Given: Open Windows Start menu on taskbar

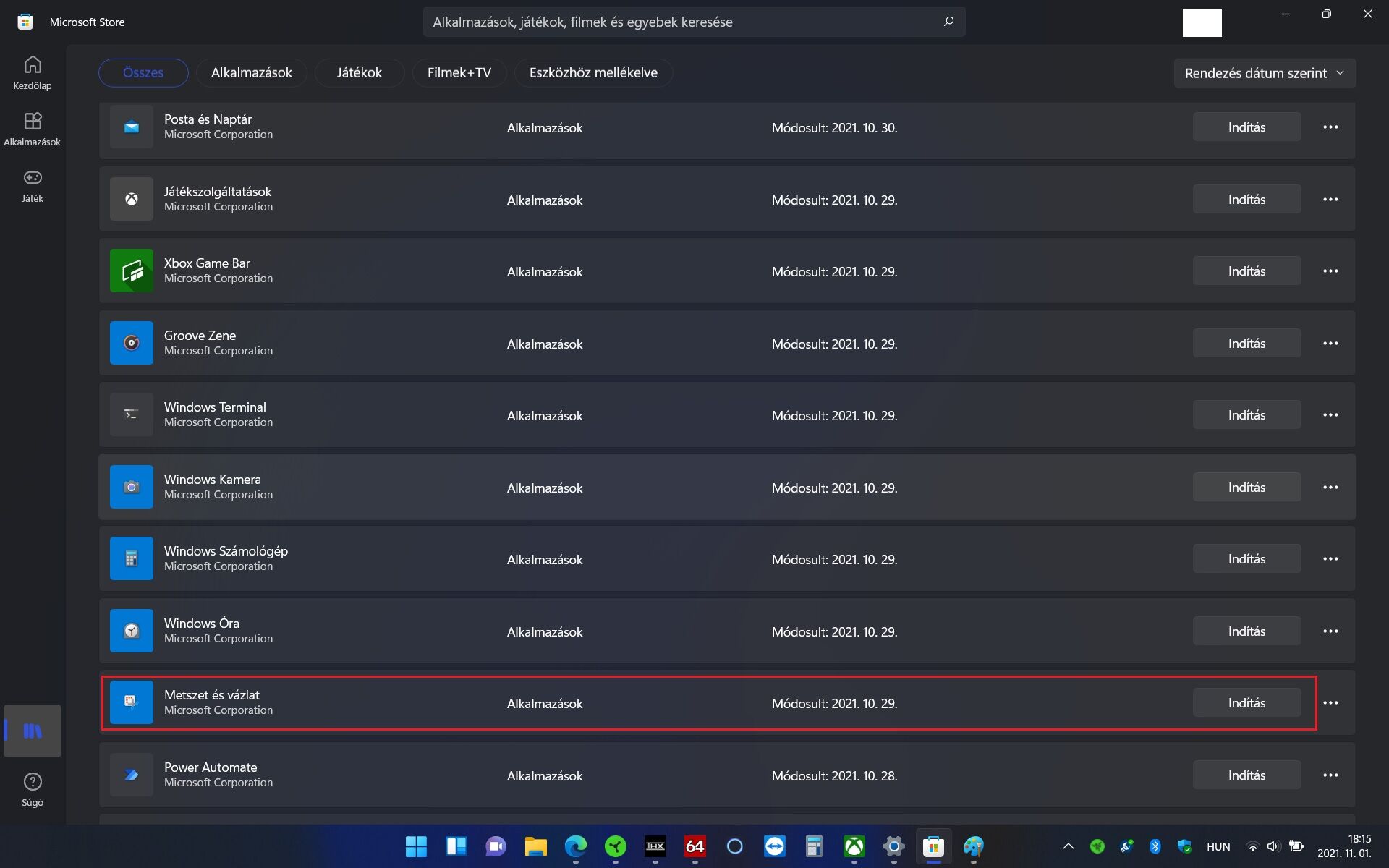Looking at the screenshot, I should [416, 846].
